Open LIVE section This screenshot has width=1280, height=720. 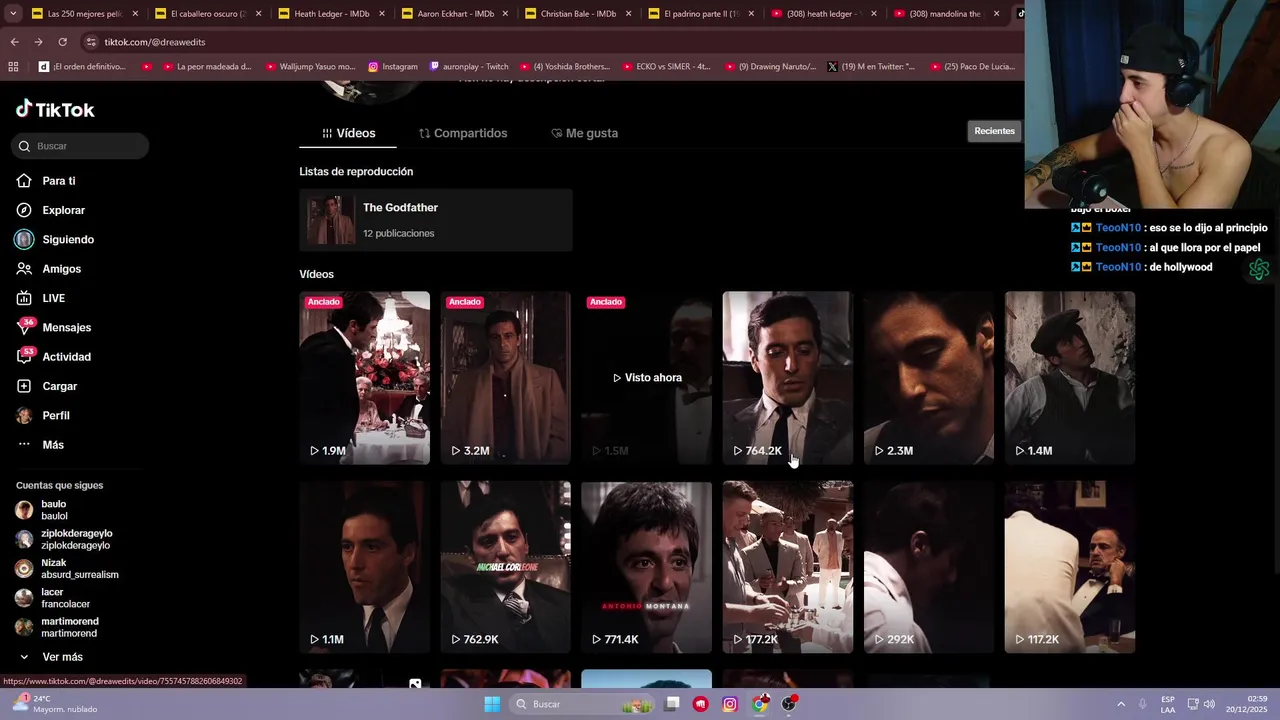53,298
